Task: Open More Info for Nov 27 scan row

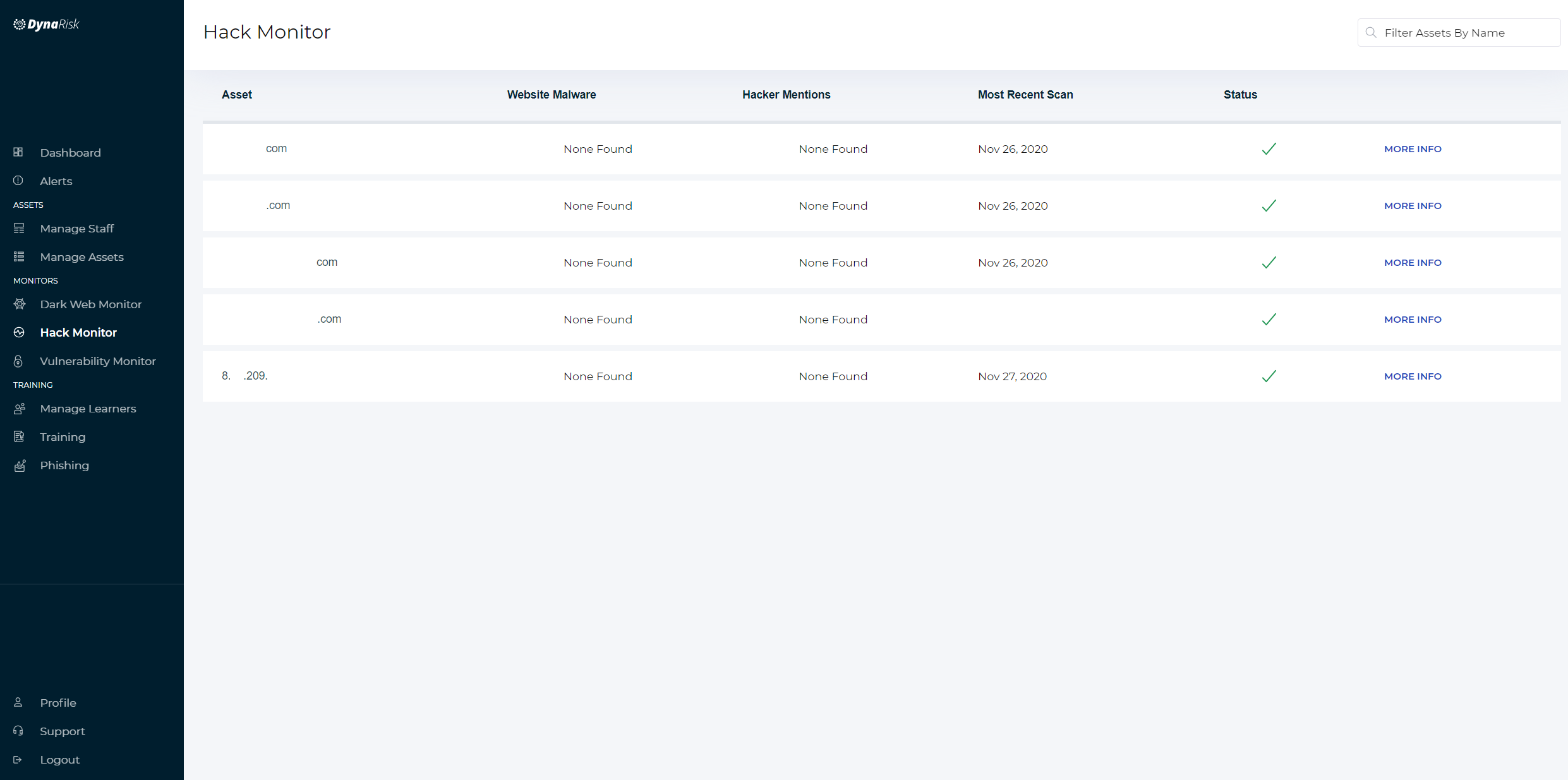Action: [x=1413, y=376]
